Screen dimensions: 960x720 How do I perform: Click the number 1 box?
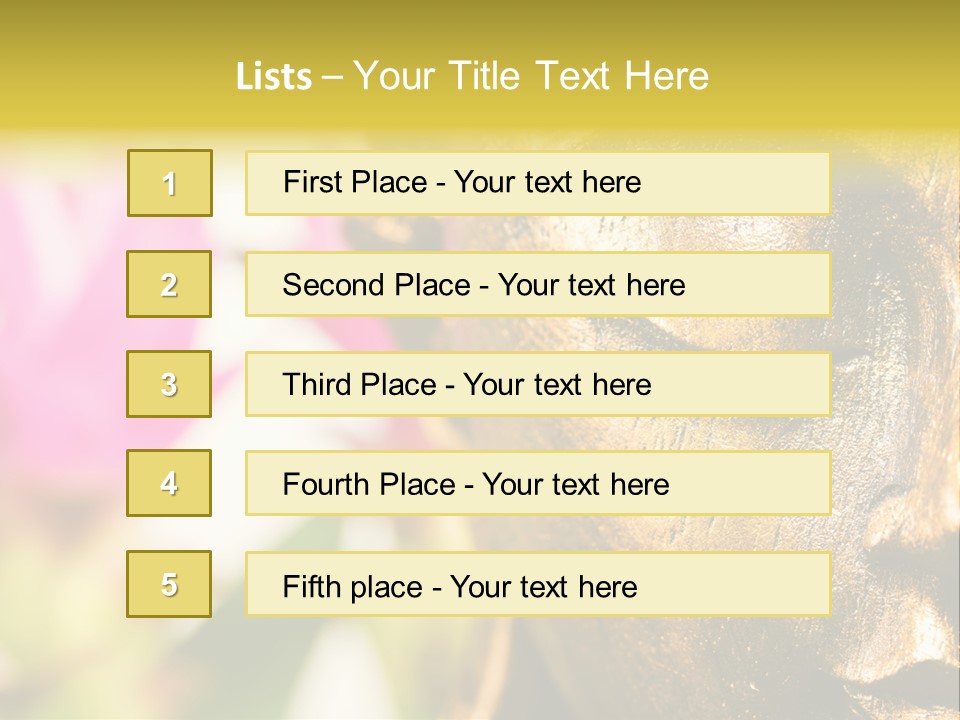[169, 183]
